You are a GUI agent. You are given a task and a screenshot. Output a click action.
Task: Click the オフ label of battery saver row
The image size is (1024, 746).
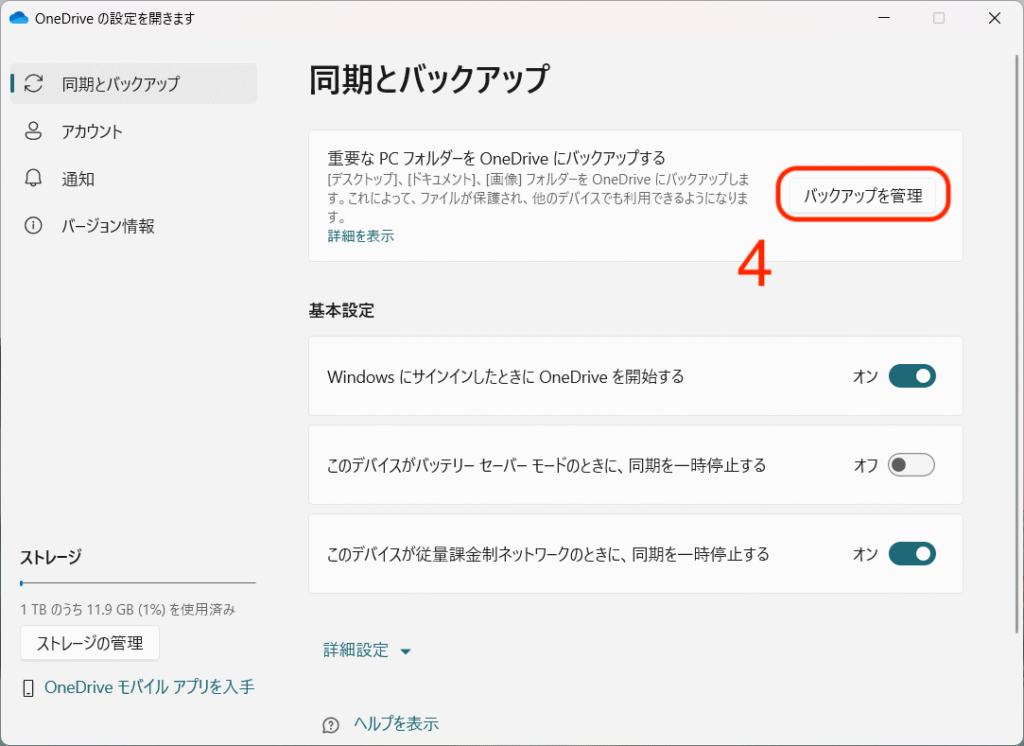point(866,465)
